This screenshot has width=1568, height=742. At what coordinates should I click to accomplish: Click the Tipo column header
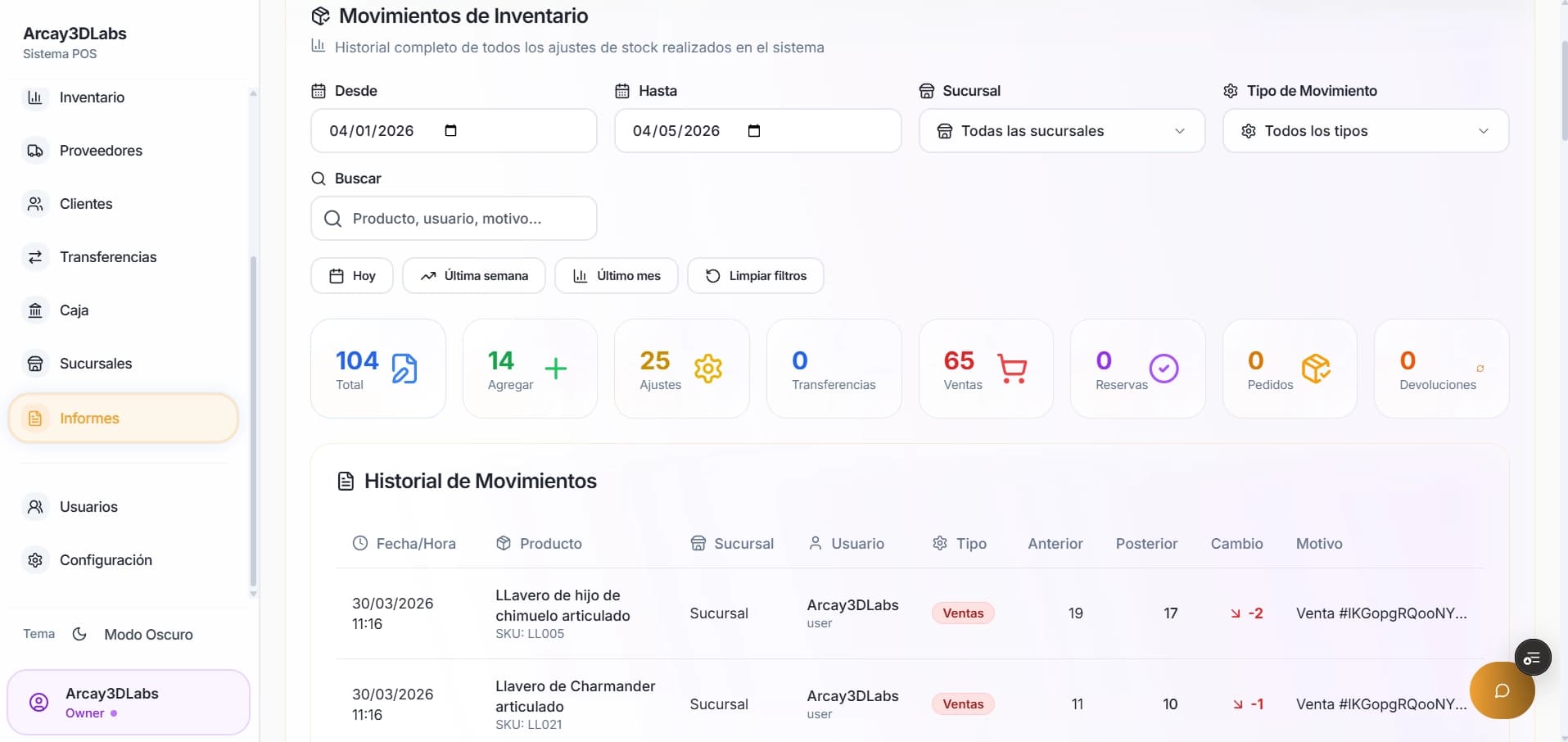pyautogui.click(x=960, y=544)
